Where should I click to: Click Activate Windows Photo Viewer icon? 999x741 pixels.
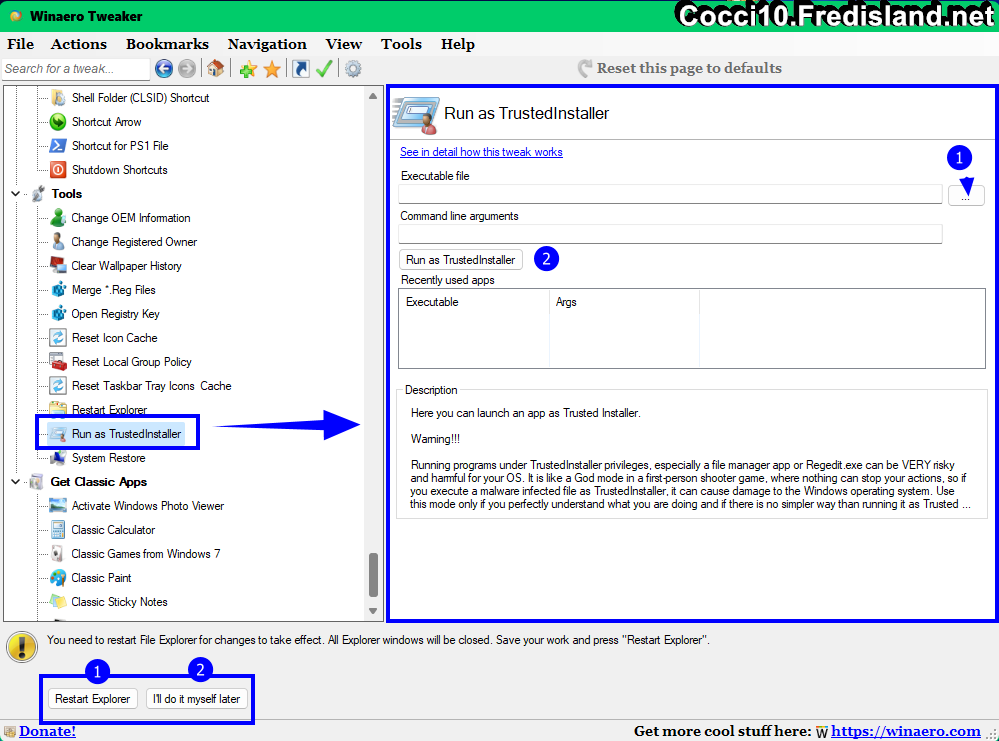[x=58, y=506]
